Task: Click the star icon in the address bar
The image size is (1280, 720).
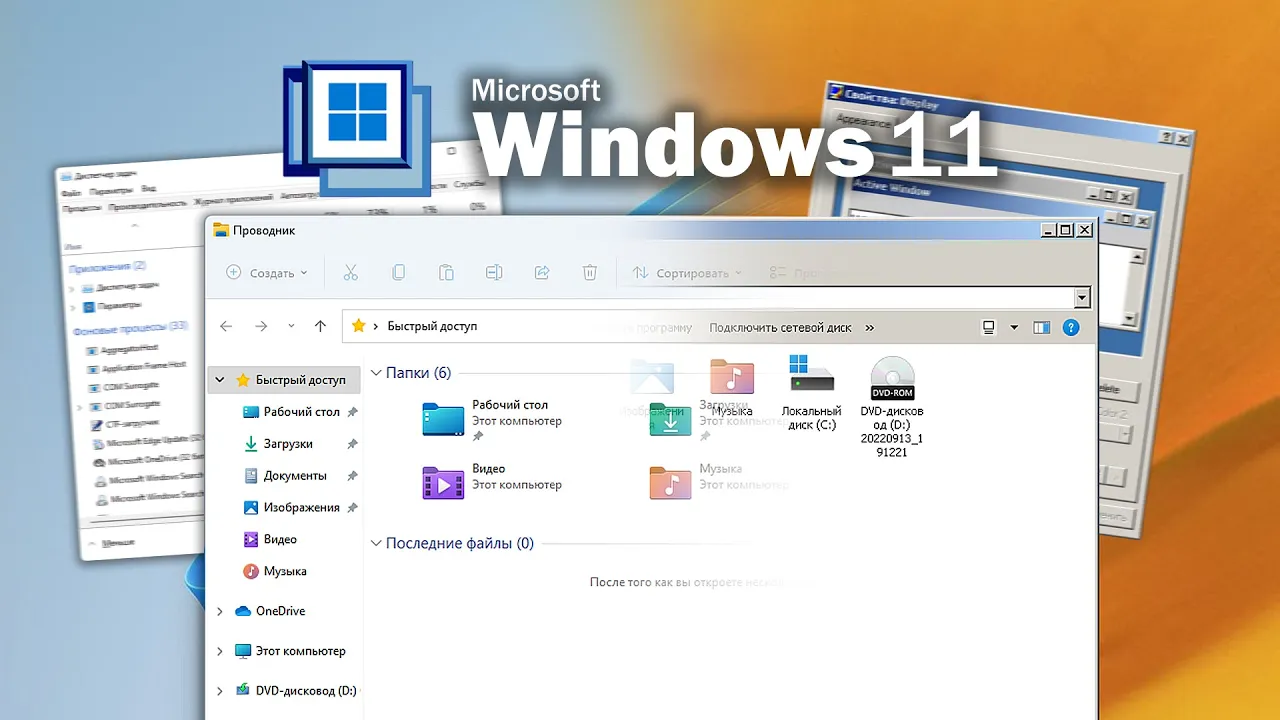Action: (x=359, y=326)
